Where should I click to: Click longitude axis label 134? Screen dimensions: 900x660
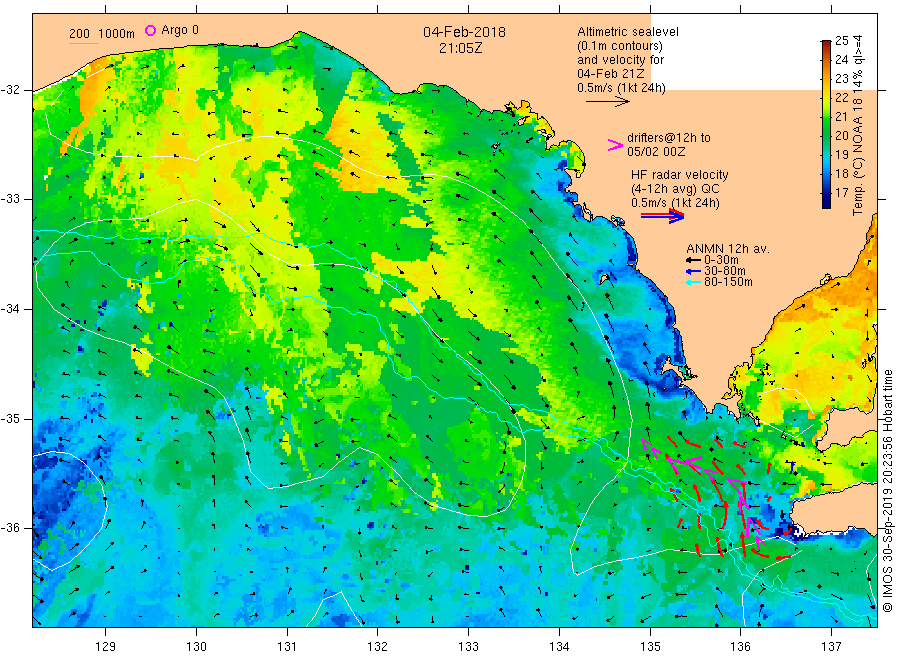click(x=559, y=647)
